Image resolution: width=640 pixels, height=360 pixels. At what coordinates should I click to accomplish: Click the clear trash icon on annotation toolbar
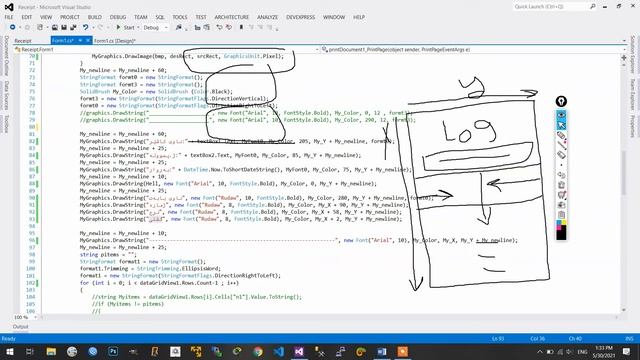pos(561,185)
